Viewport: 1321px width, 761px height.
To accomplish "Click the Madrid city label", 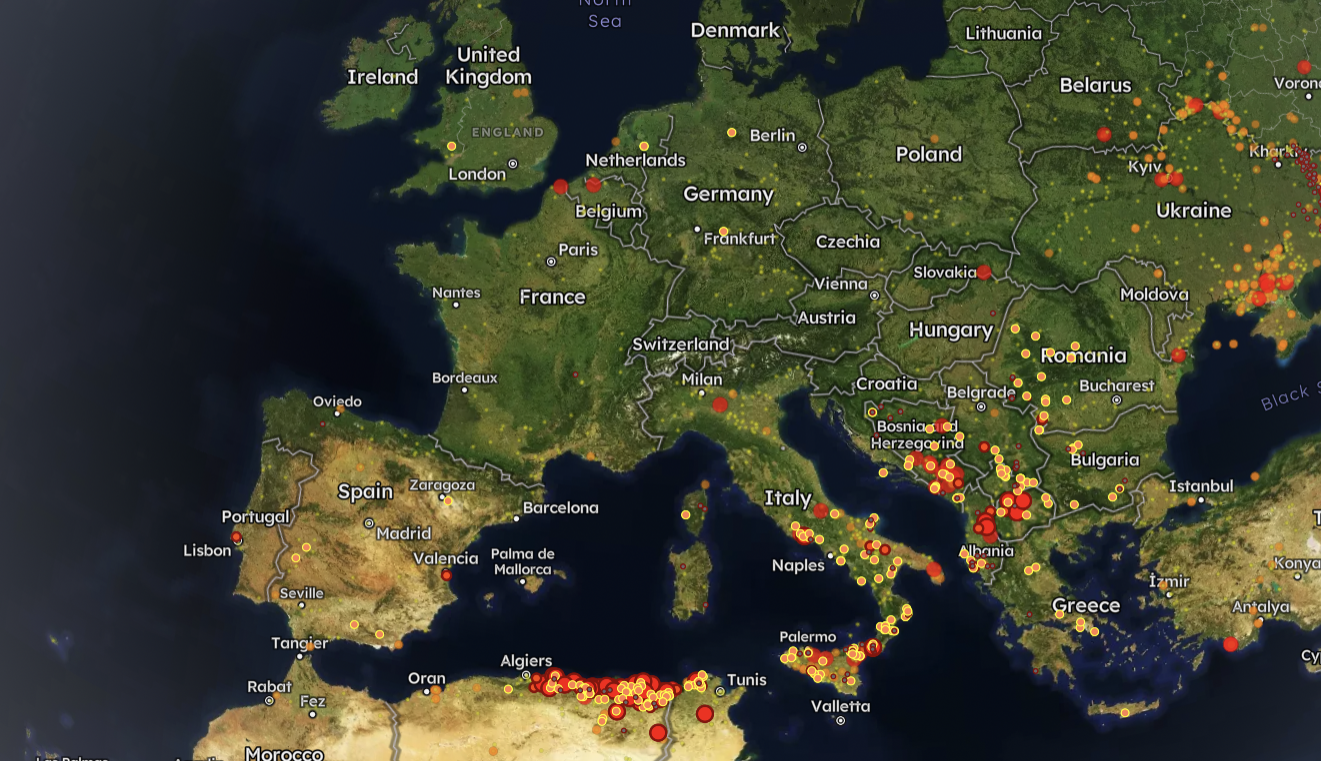I will pos(403,533).
